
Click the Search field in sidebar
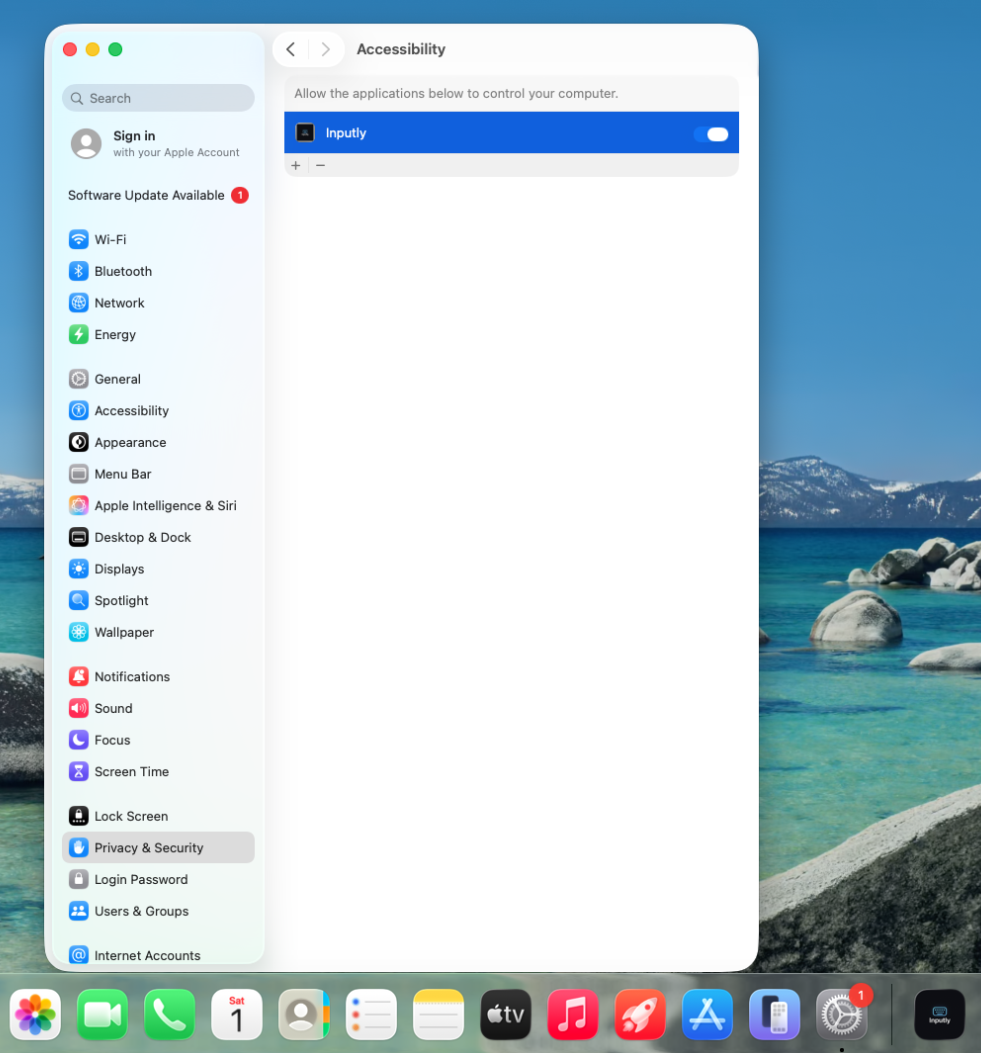158,98
